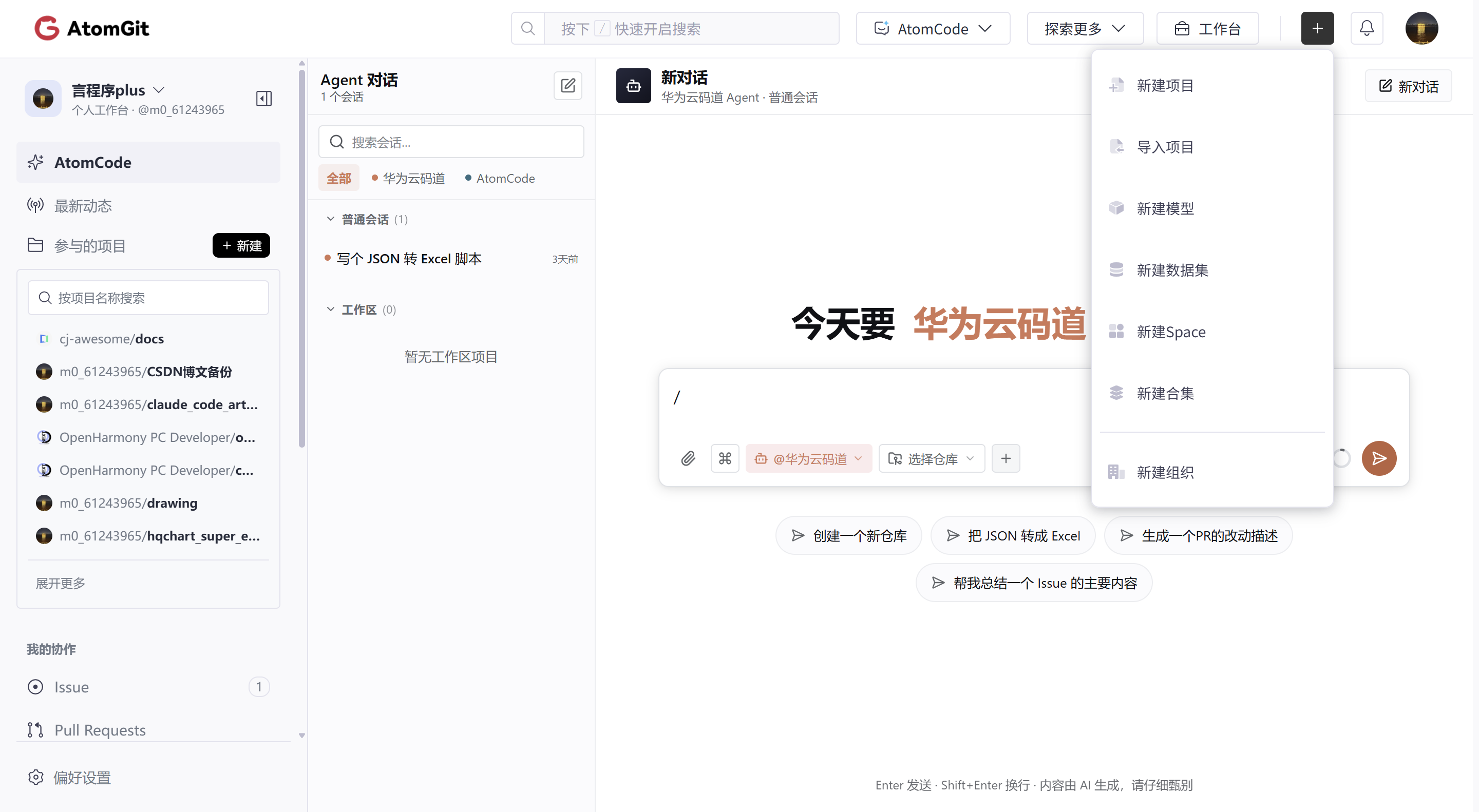Open project cj-awesome/docs
The image size is (1479, 812).
coord(148,339)
